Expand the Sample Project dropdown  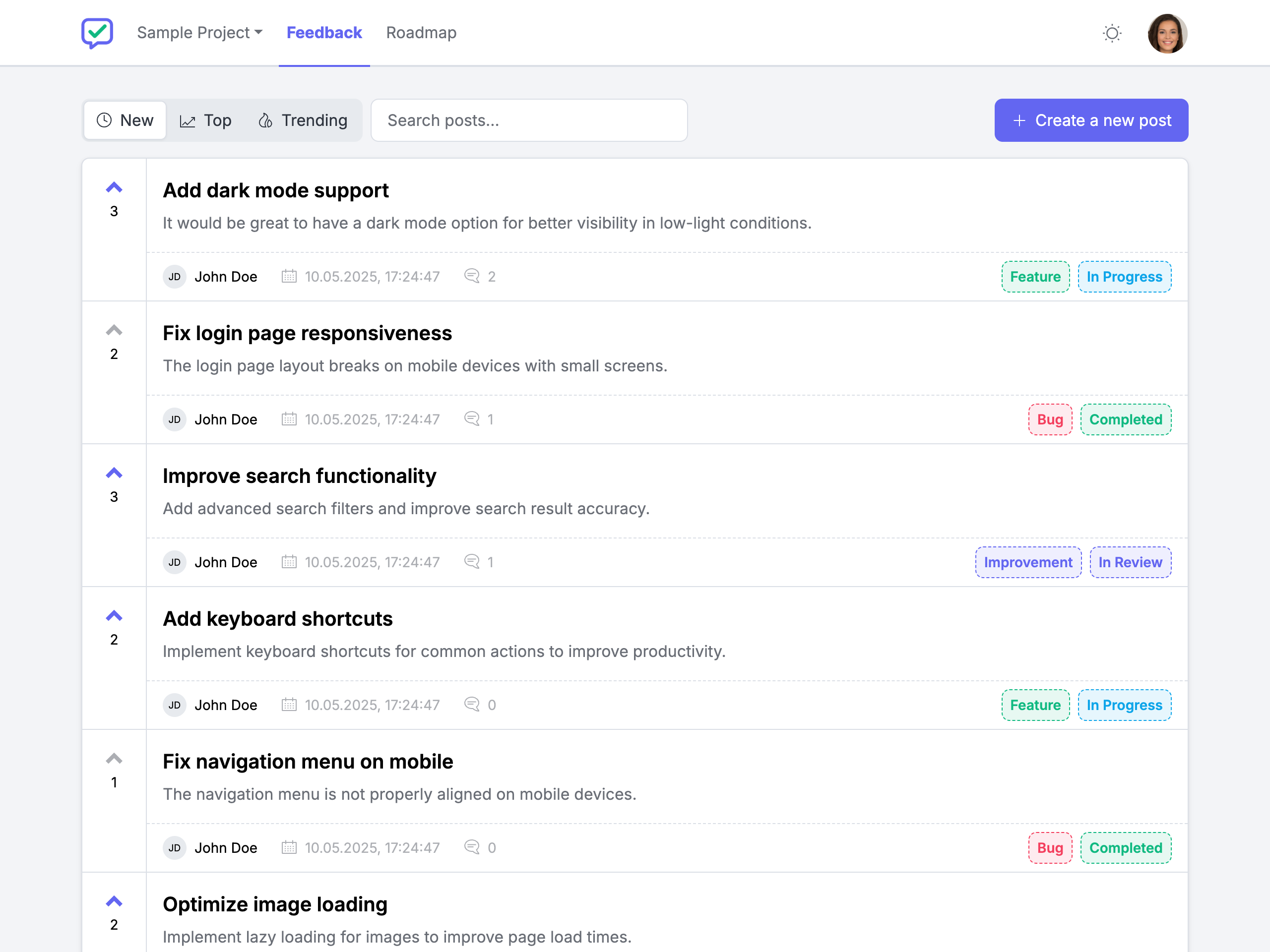coord(199,33)
